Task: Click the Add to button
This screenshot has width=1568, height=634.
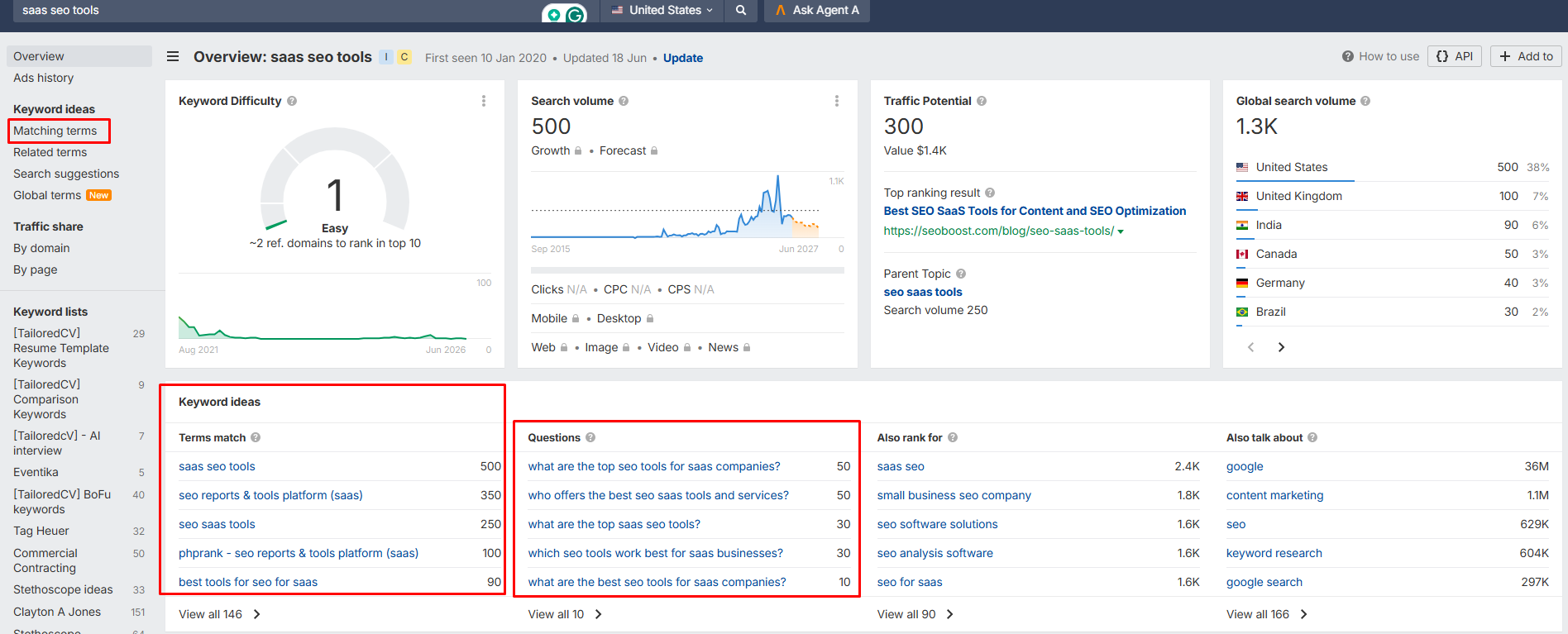Action: pos(1526,56)
